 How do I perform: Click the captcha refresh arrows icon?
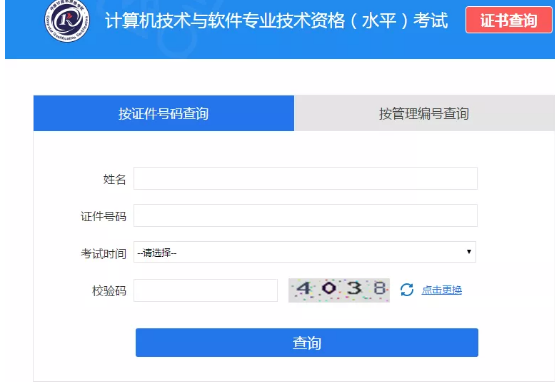pos(407,290)
